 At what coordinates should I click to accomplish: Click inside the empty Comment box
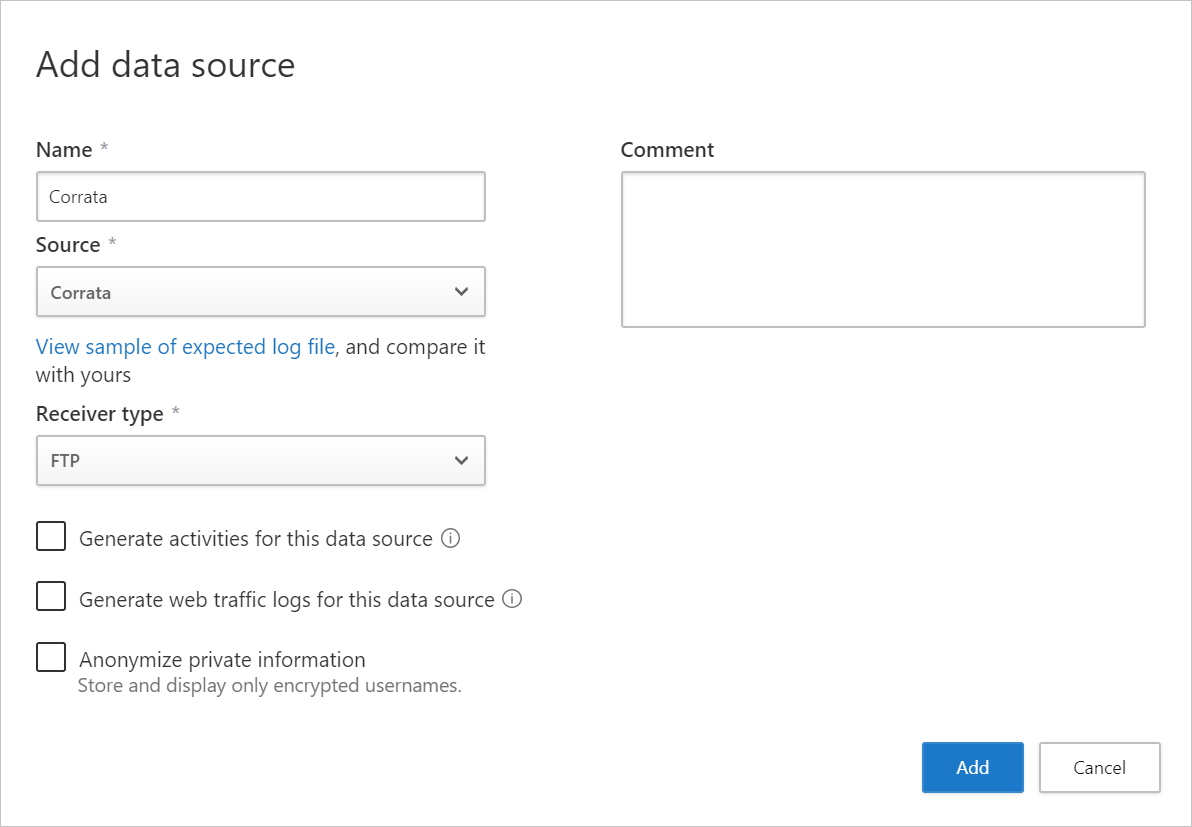(x=883, y=248)
